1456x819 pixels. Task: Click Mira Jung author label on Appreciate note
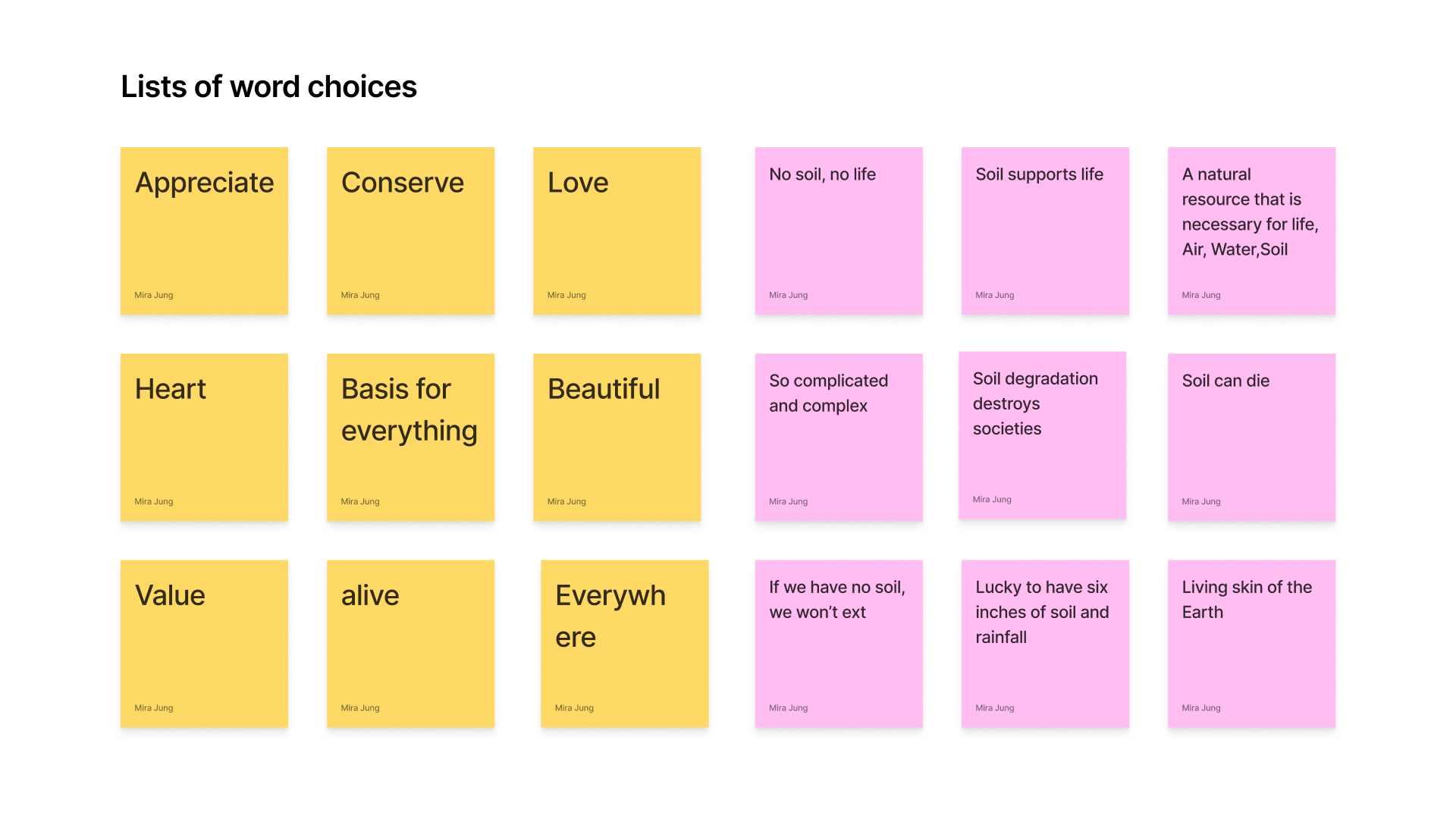click(154, 295)
